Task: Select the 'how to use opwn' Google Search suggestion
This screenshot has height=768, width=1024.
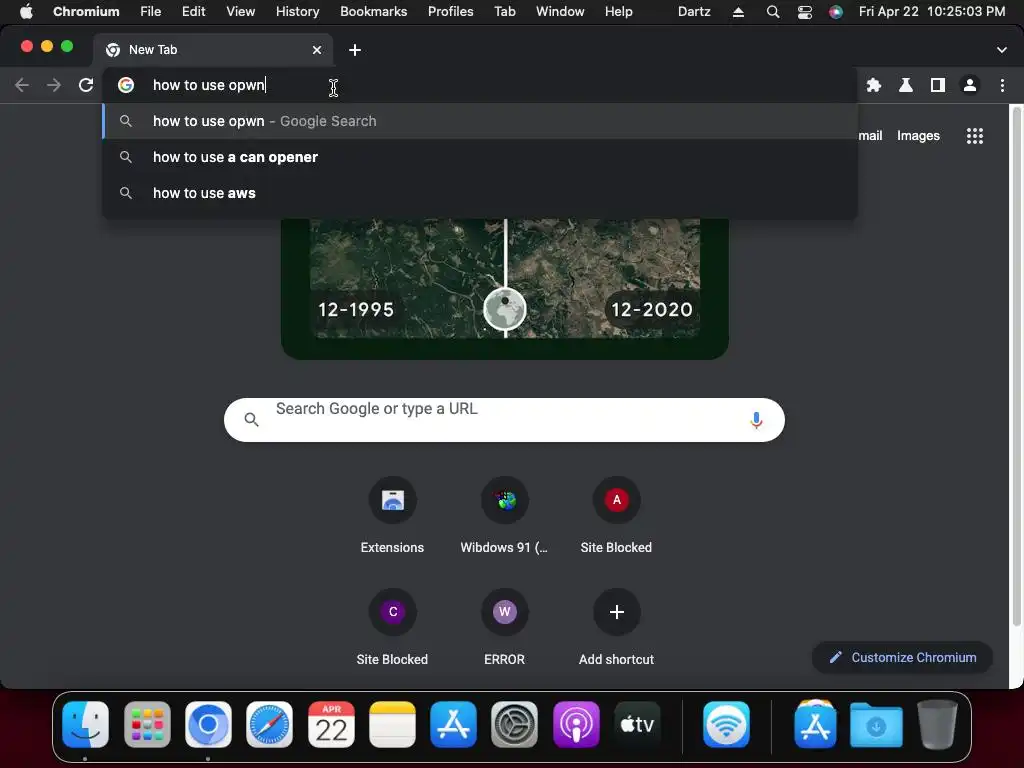Action: [x=480, y=121]
